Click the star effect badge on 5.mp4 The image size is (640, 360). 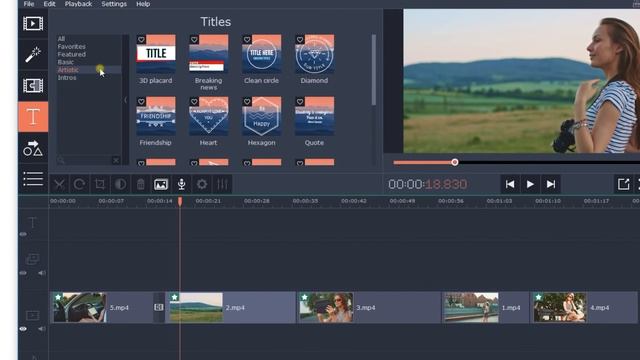click(58, 297)
